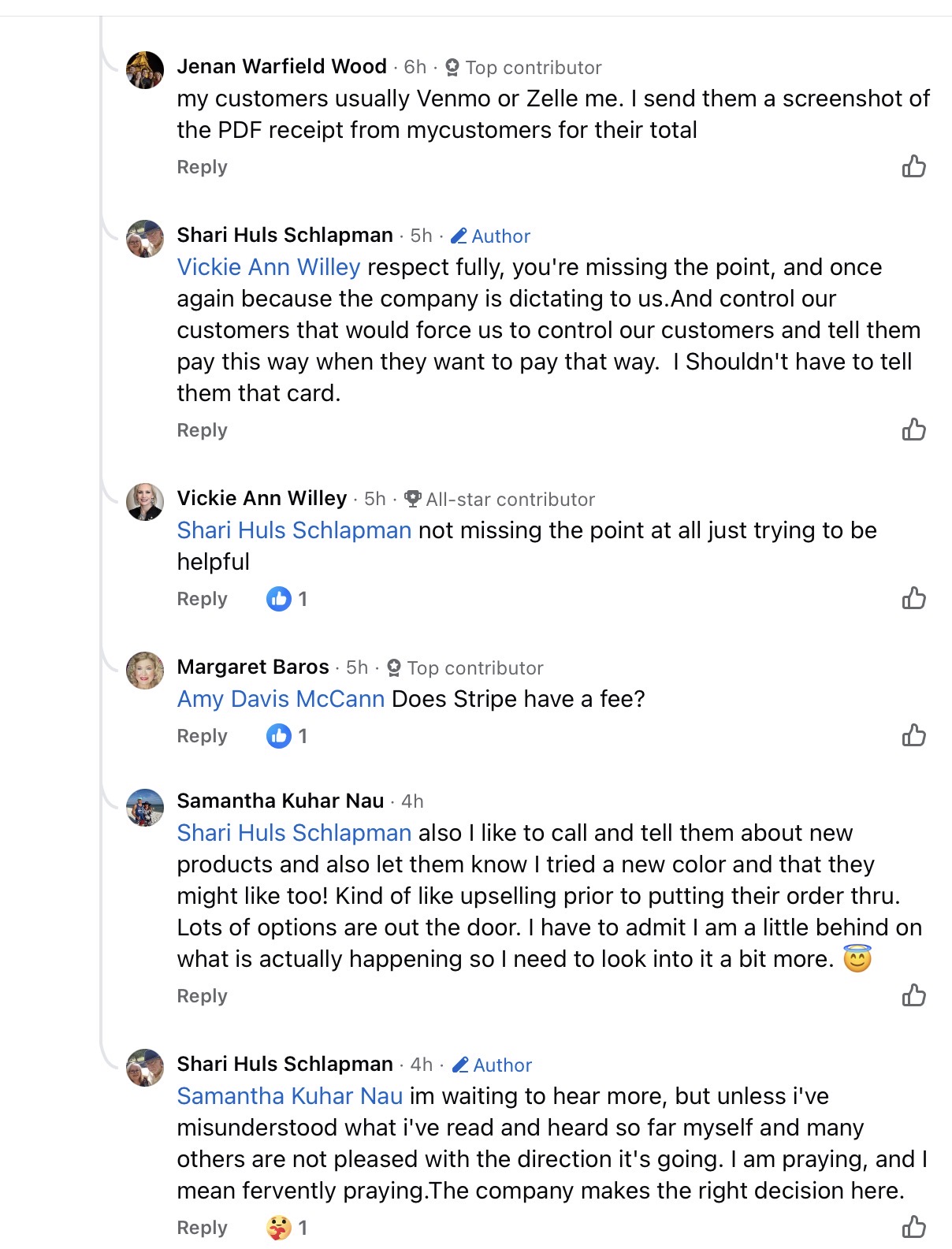Like Jenan Warfield Wood's Venmo comment
The height and width of the screenshot is (1249, 952).
pyautogui.click(x=913, y=166)
